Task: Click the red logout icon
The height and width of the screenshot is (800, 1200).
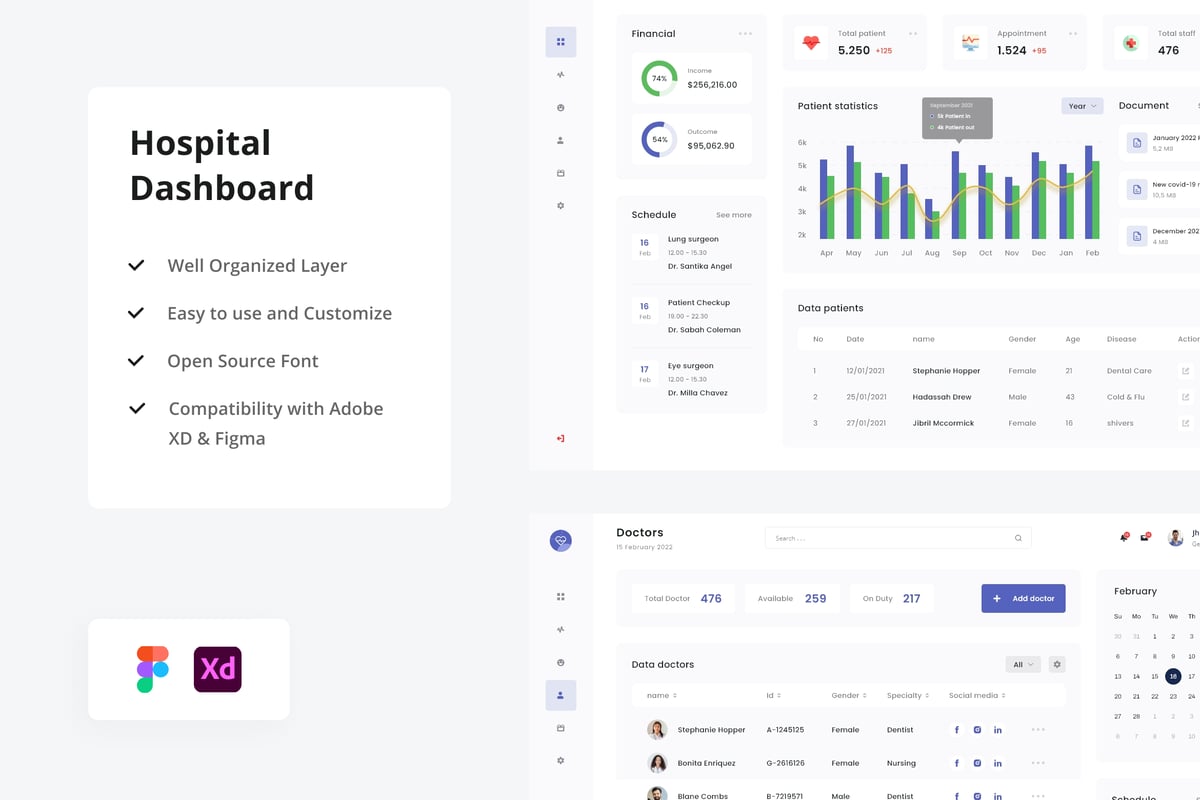Action: tap(560, 438)
